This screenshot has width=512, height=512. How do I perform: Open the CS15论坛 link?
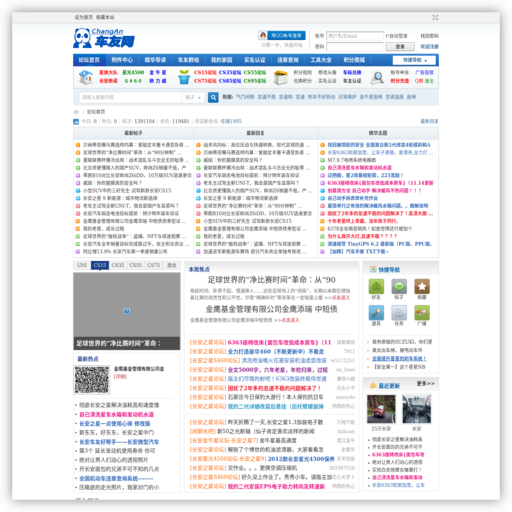coord(205,72)
